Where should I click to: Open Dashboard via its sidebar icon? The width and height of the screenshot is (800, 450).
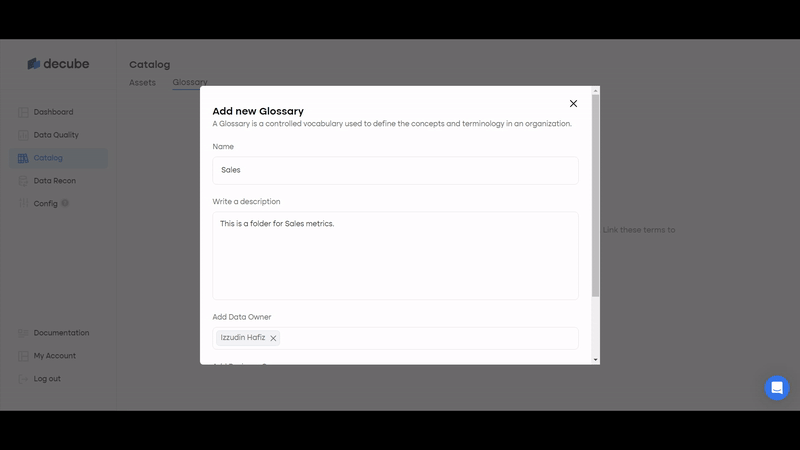click(23, 112)
